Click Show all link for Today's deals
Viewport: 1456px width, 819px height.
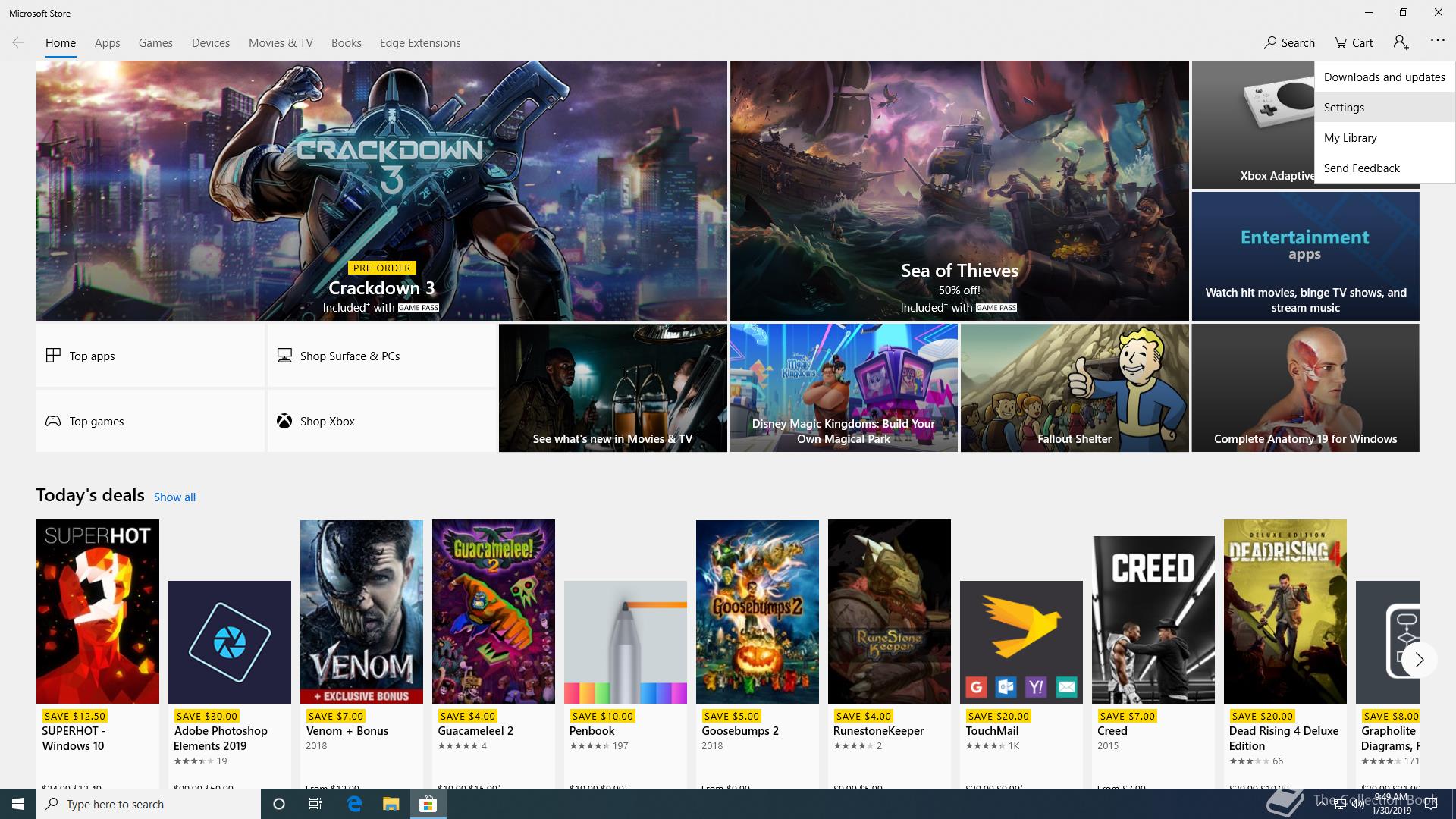174,497
